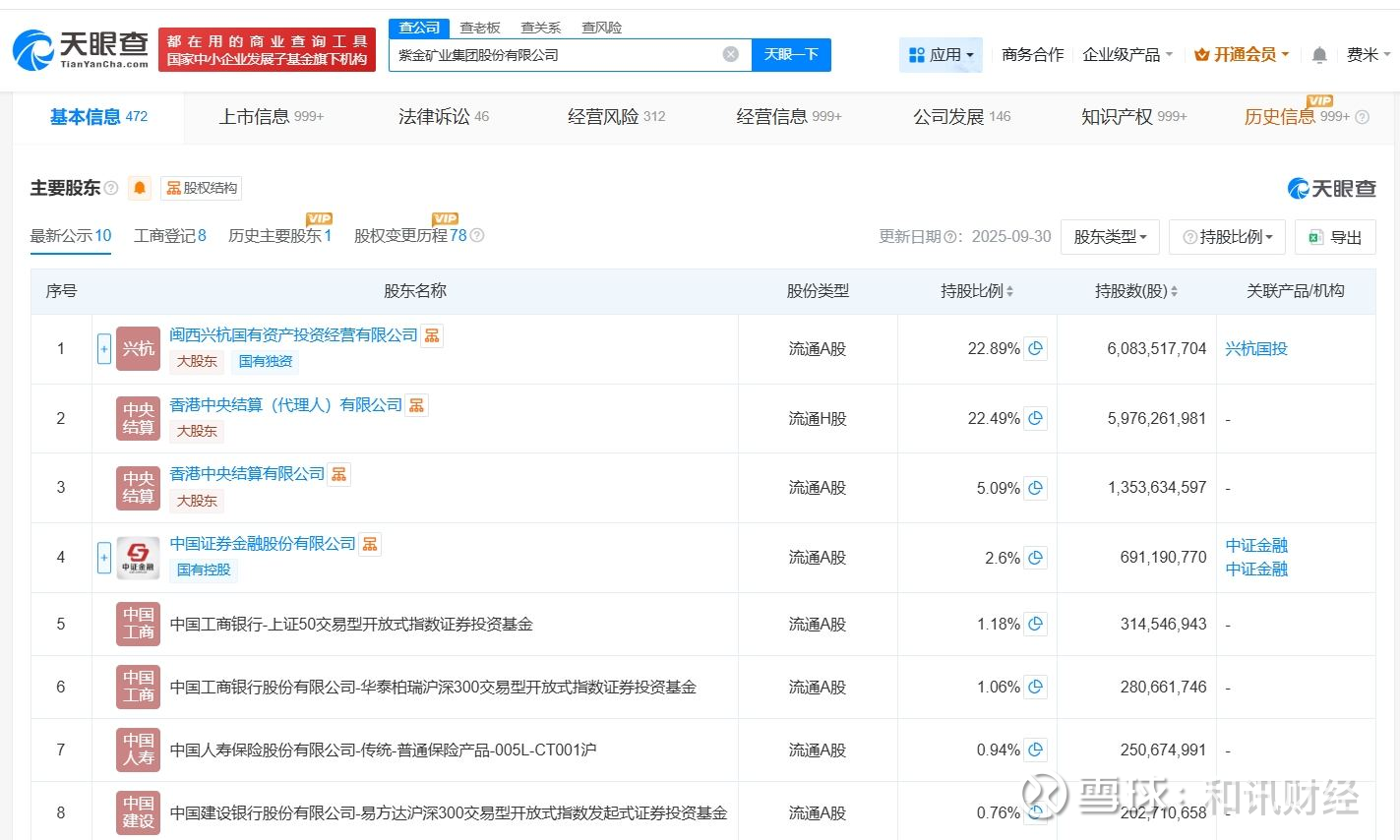Open equity structure icon beside 闽西兴杭国有资产投资经营有限公司
Screen dimensions: 1400x840
pos(432,335)
